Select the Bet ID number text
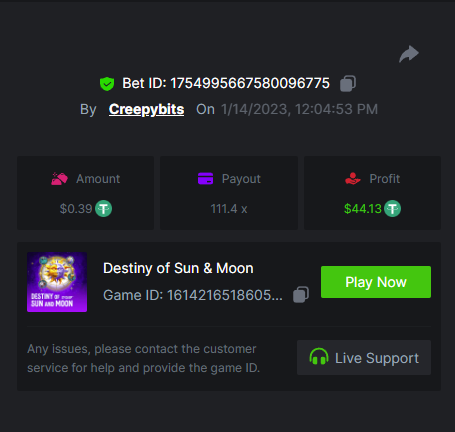Image resolution: width=455 pixels, height=432 pixels. [250, 83]
